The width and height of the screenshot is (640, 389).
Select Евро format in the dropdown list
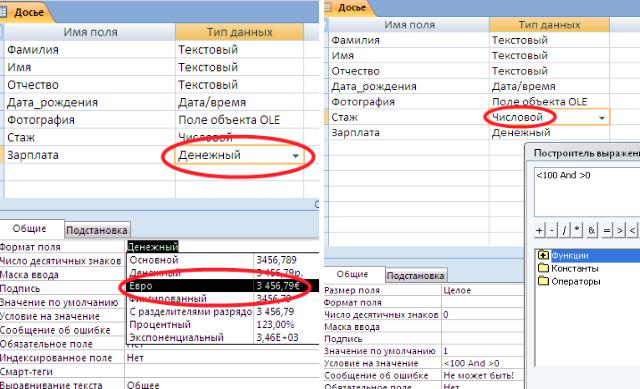pyautogui.click(x=223, y=286)
